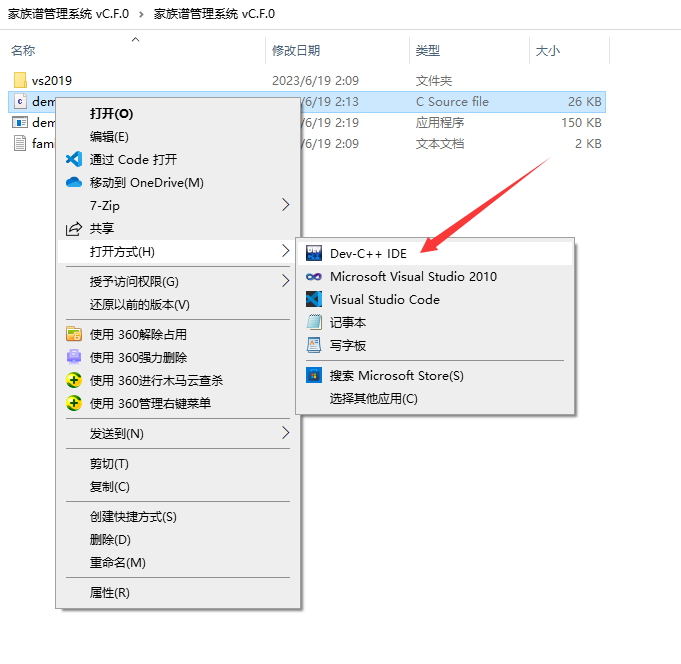Click the 360管理右键菜单 green plus icon

(x=74, y=403)
